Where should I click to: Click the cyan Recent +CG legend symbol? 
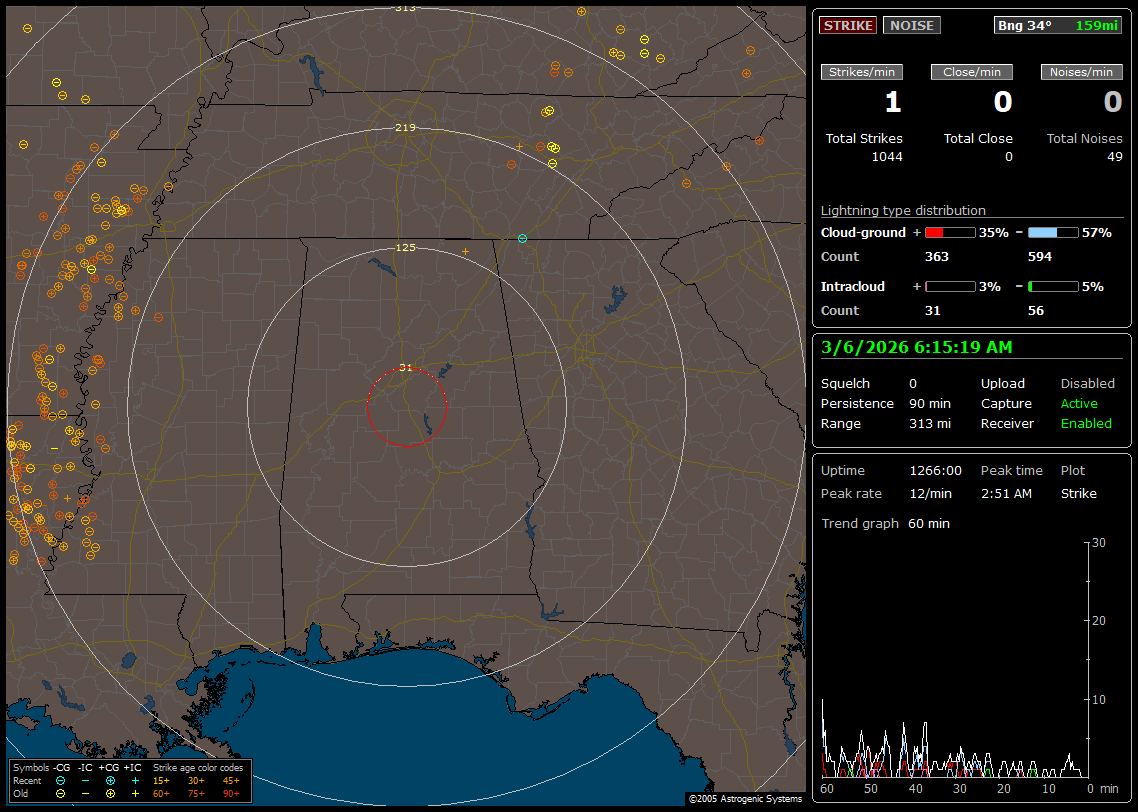pos(110,780)
